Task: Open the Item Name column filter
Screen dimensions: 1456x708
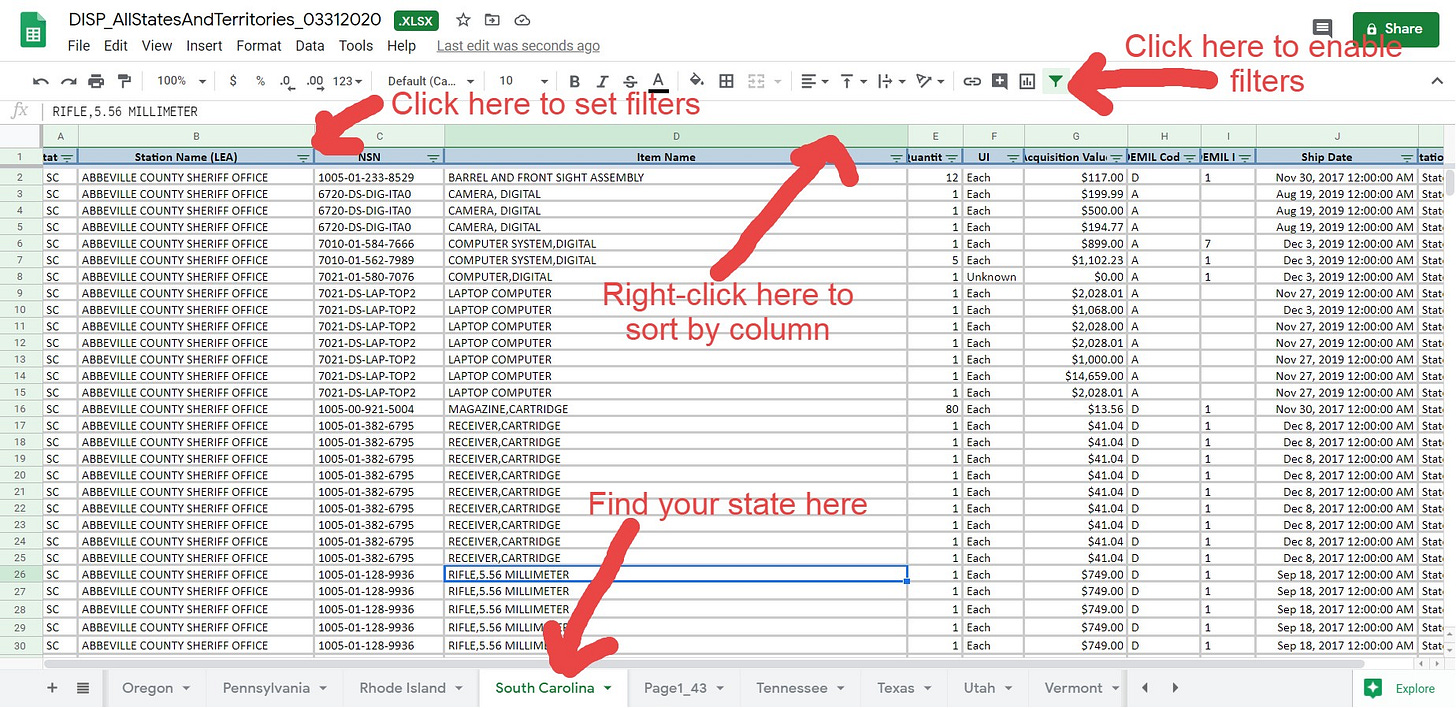Action: [897, 158]
